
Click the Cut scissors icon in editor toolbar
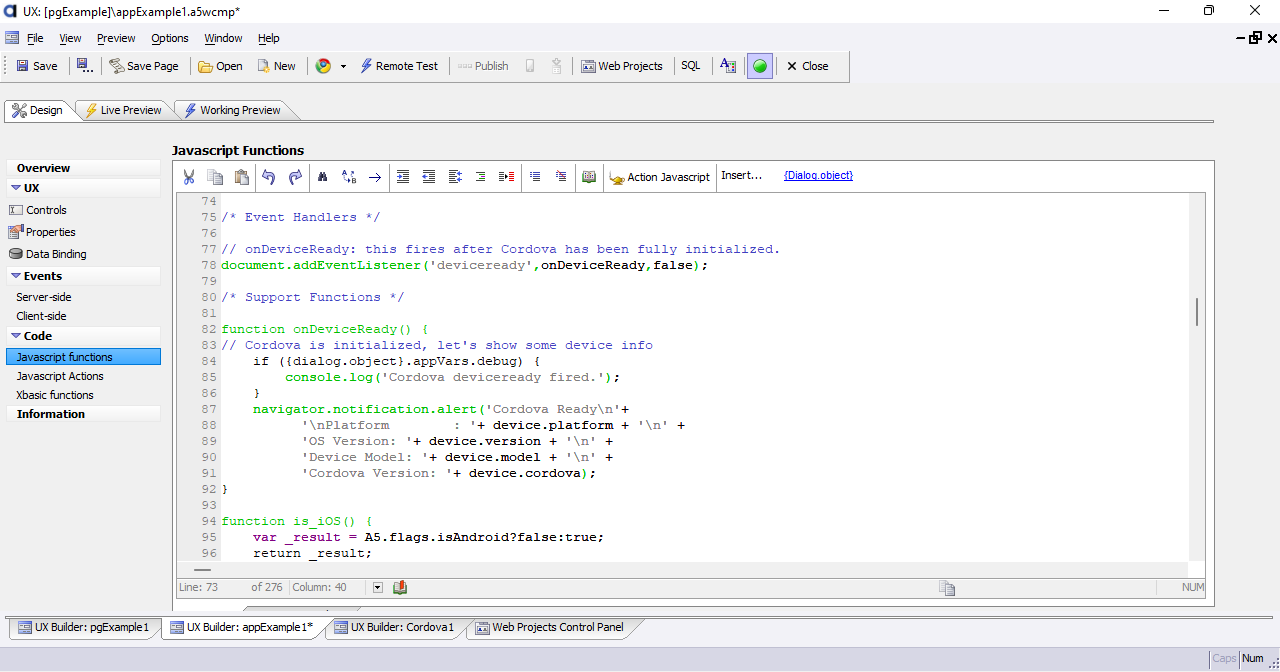tap(189, 177)
